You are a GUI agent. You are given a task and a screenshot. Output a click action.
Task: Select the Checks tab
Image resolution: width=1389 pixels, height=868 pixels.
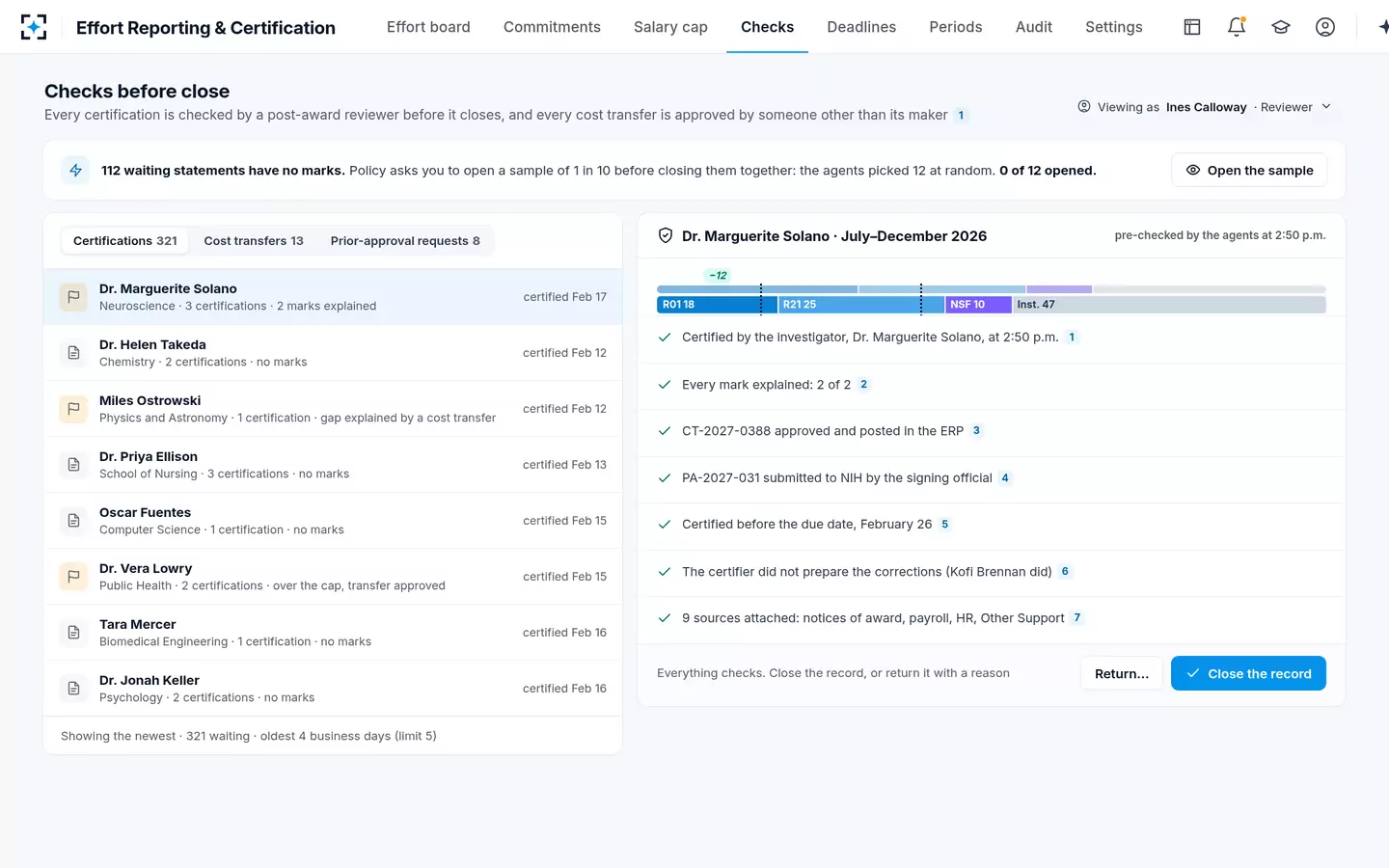768,27
